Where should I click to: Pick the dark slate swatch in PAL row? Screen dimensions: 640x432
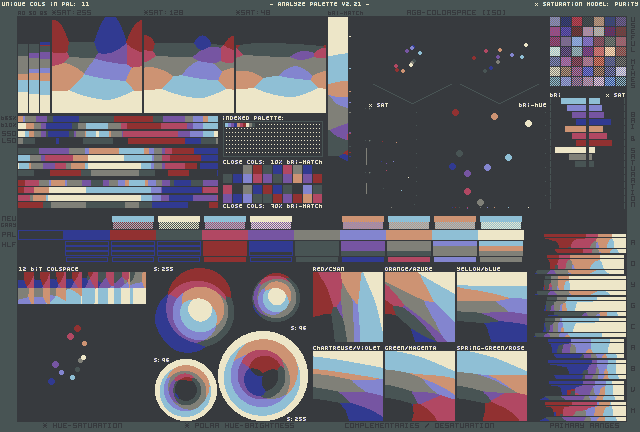click(x=179, y=235)
